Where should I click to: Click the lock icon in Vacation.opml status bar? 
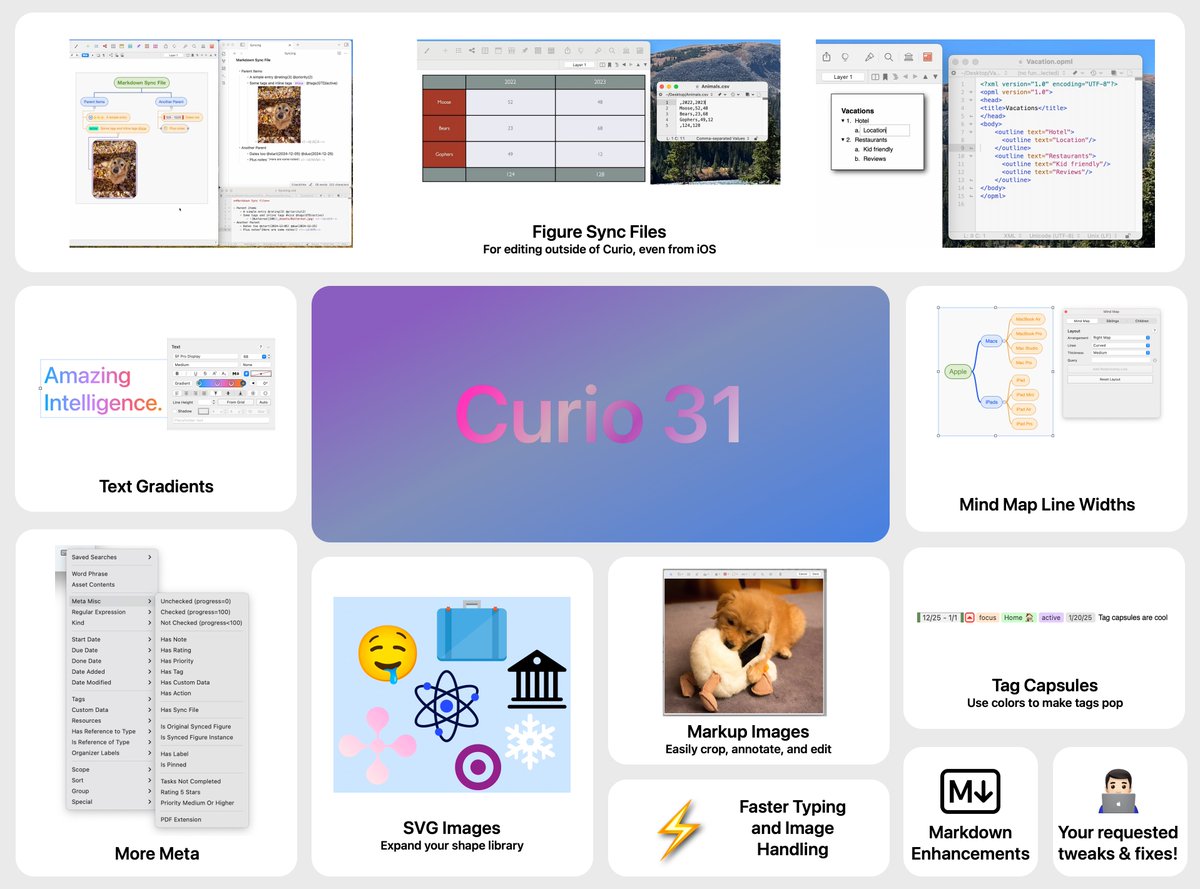point(1127,236)
